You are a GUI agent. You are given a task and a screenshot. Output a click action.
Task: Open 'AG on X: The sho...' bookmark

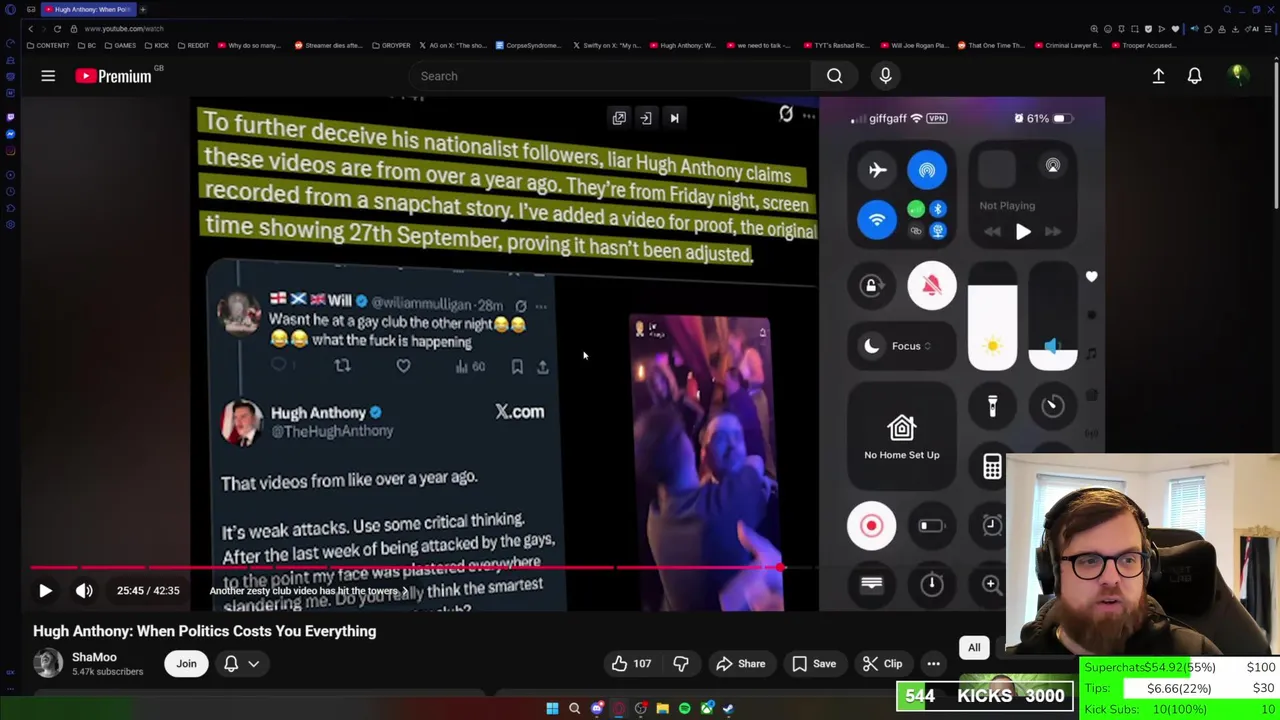[x=452, y=45]
